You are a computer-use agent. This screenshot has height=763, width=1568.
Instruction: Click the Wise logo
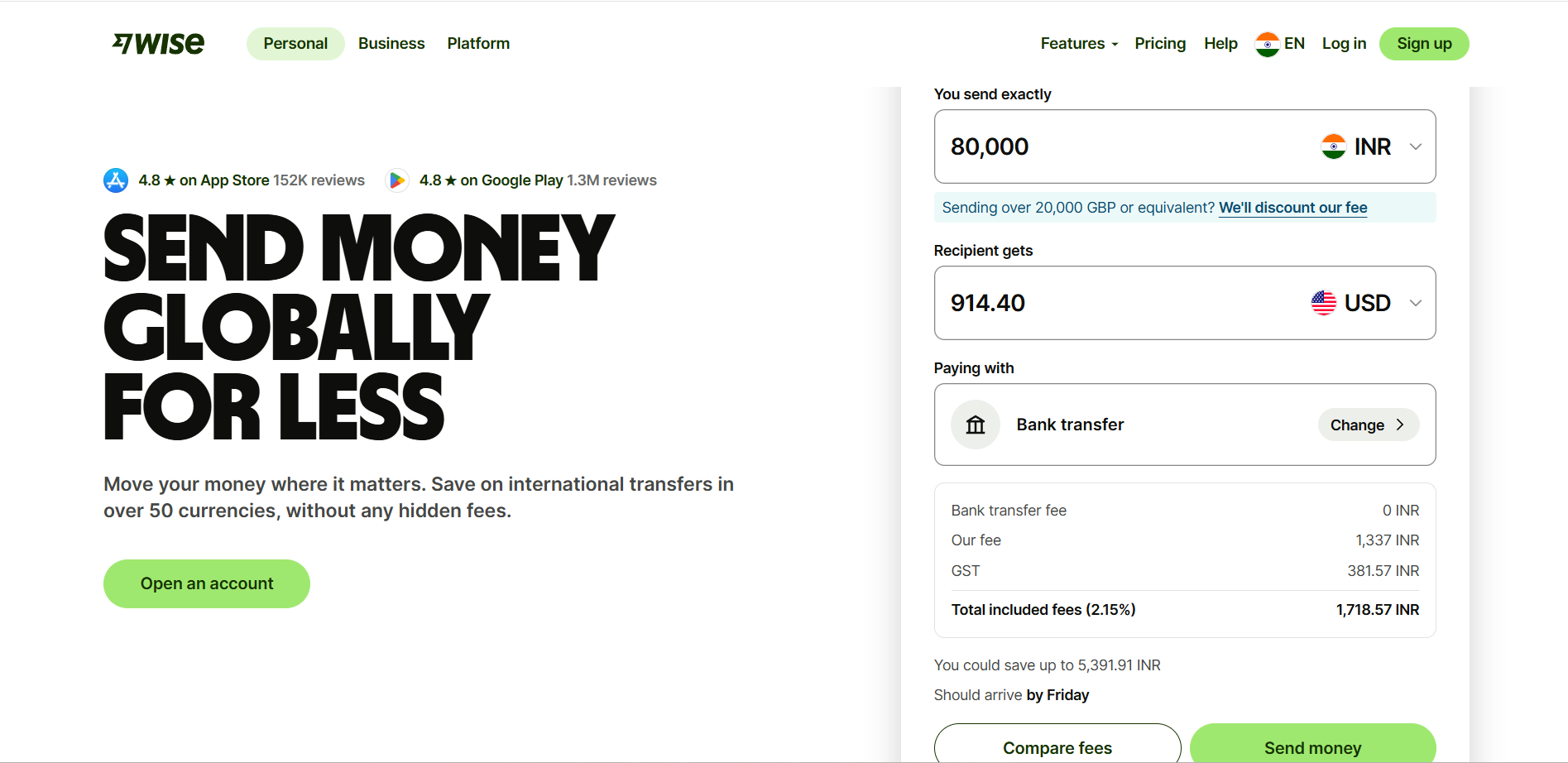tap(158, 43)
